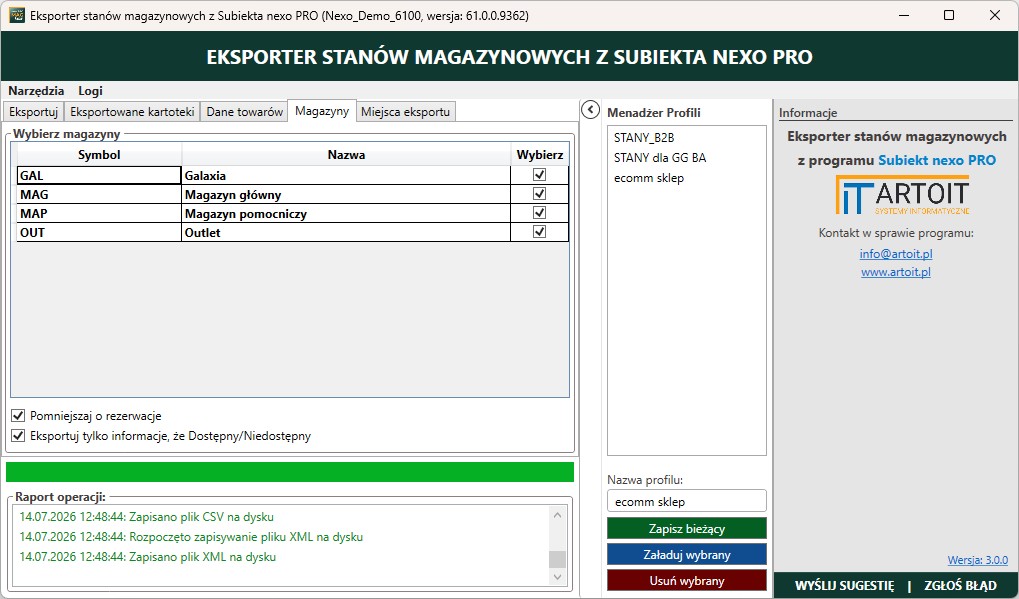
Task: Click the Wybierz column header
Action: pos(540,155)
